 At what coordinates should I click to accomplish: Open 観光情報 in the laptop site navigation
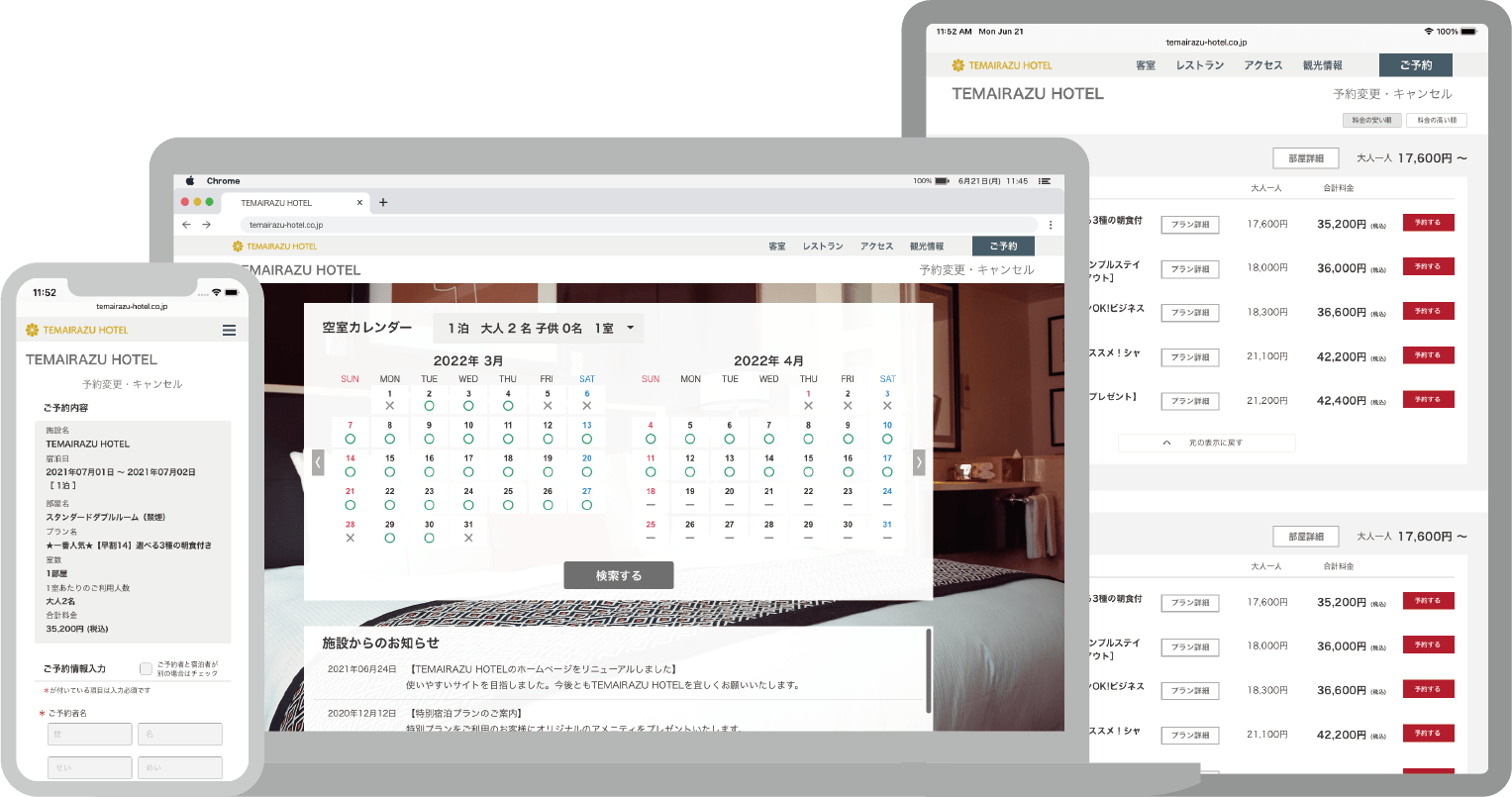(x=927, y=247)
